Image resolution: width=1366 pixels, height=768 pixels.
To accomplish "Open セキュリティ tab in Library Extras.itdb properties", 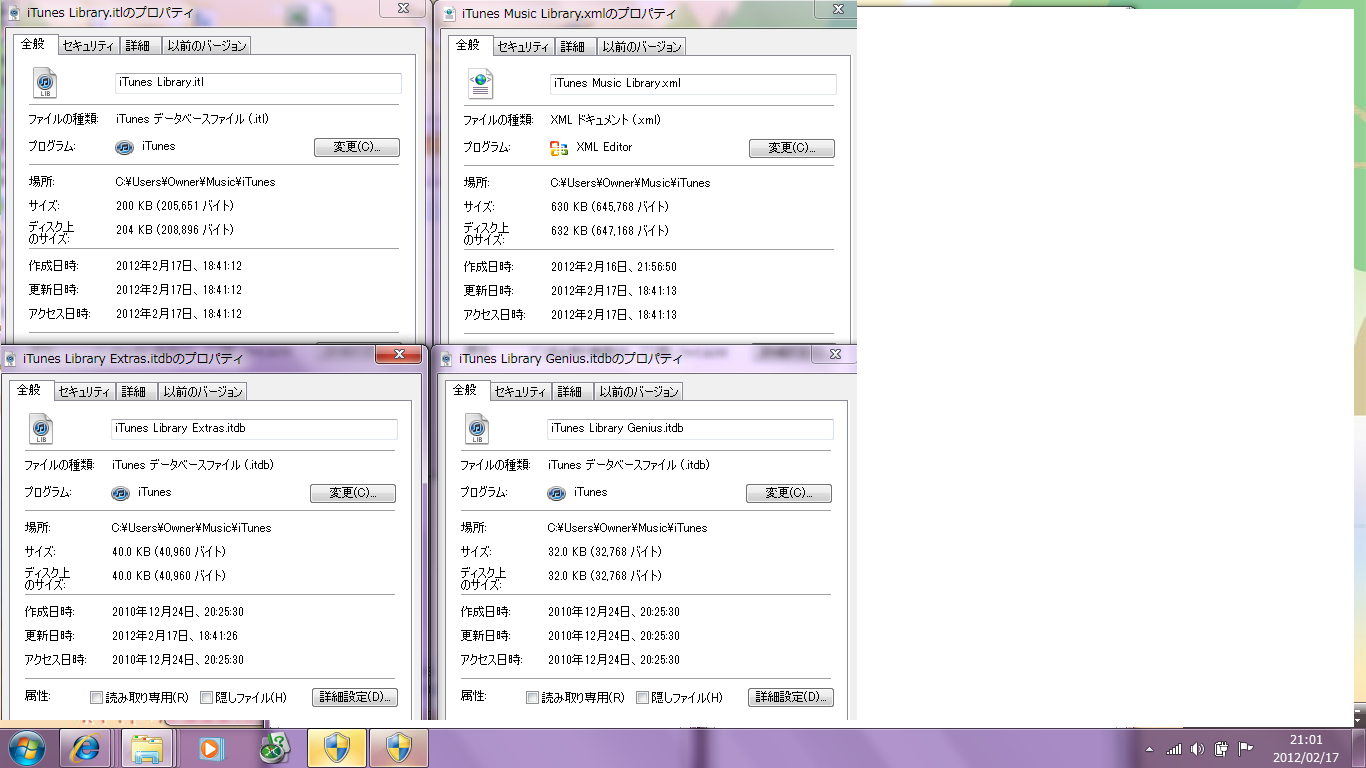I will pos(84,392).
